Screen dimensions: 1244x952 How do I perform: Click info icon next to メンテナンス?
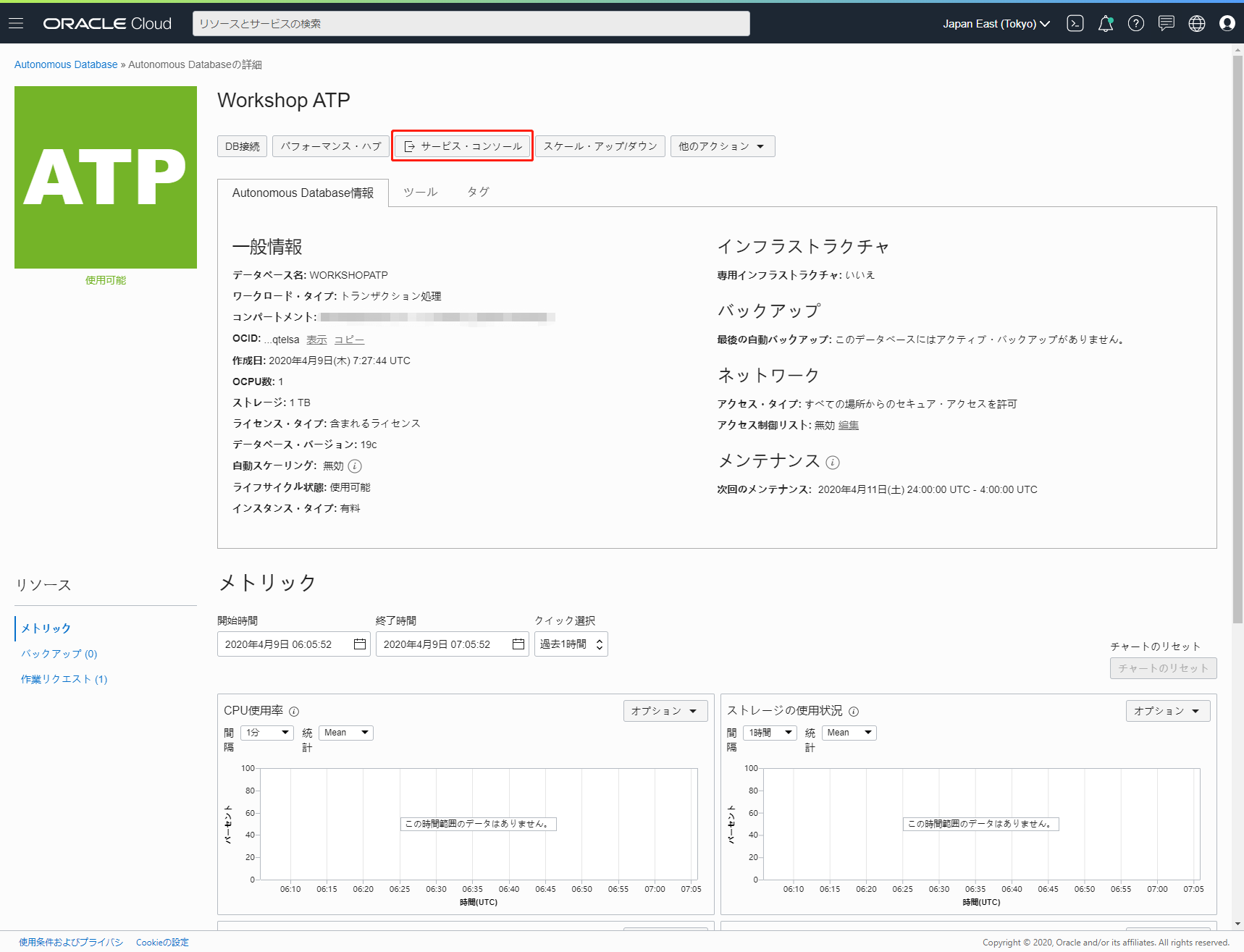(833, 462)
